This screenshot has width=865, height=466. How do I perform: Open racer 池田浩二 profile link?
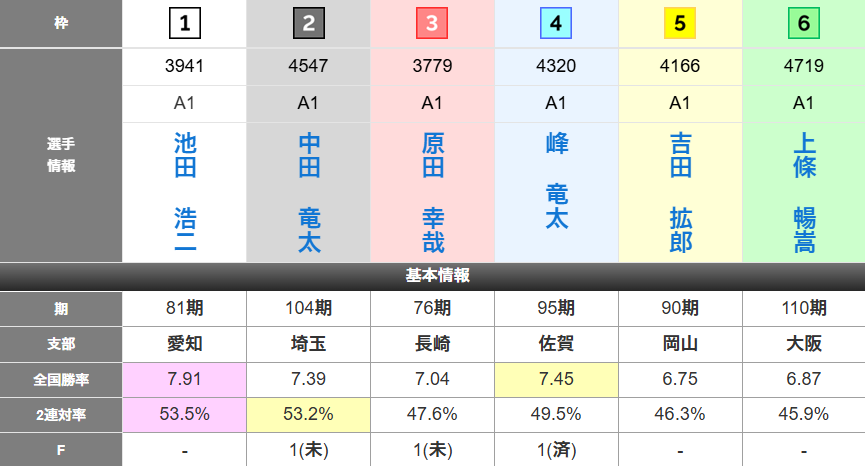[185, 193]
